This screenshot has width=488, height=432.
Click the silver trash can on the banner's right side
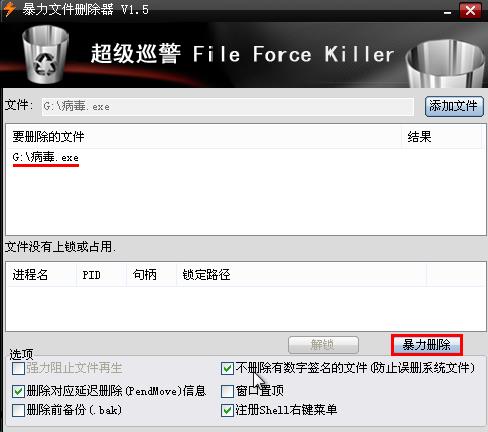(445, 64)
